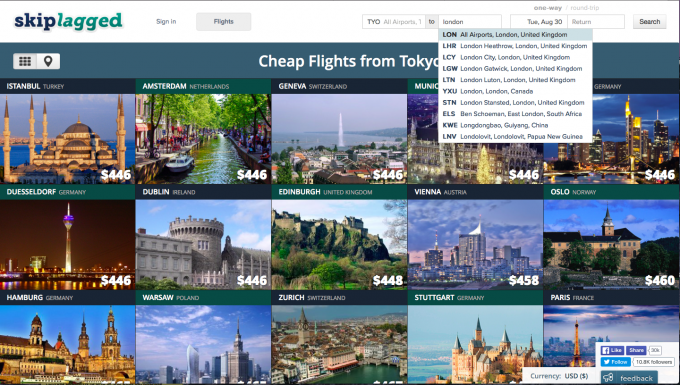Click the Facebook Share button
Viewport: 680px width, 385px height.
636,350
